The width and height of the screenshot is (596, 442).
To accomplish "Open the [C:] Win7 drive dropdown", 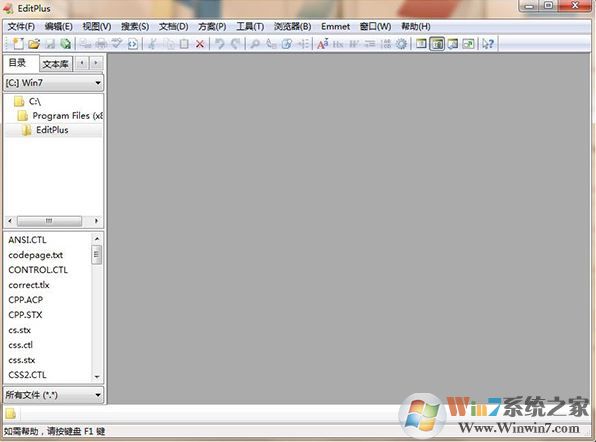I will click(53, 82).
